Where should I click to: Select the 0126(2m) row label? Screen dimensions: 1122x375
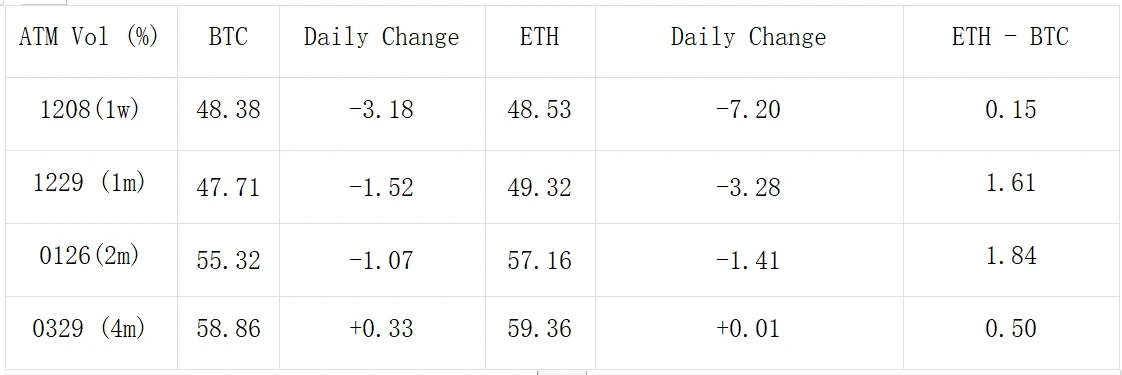click(x=89, y=256)
